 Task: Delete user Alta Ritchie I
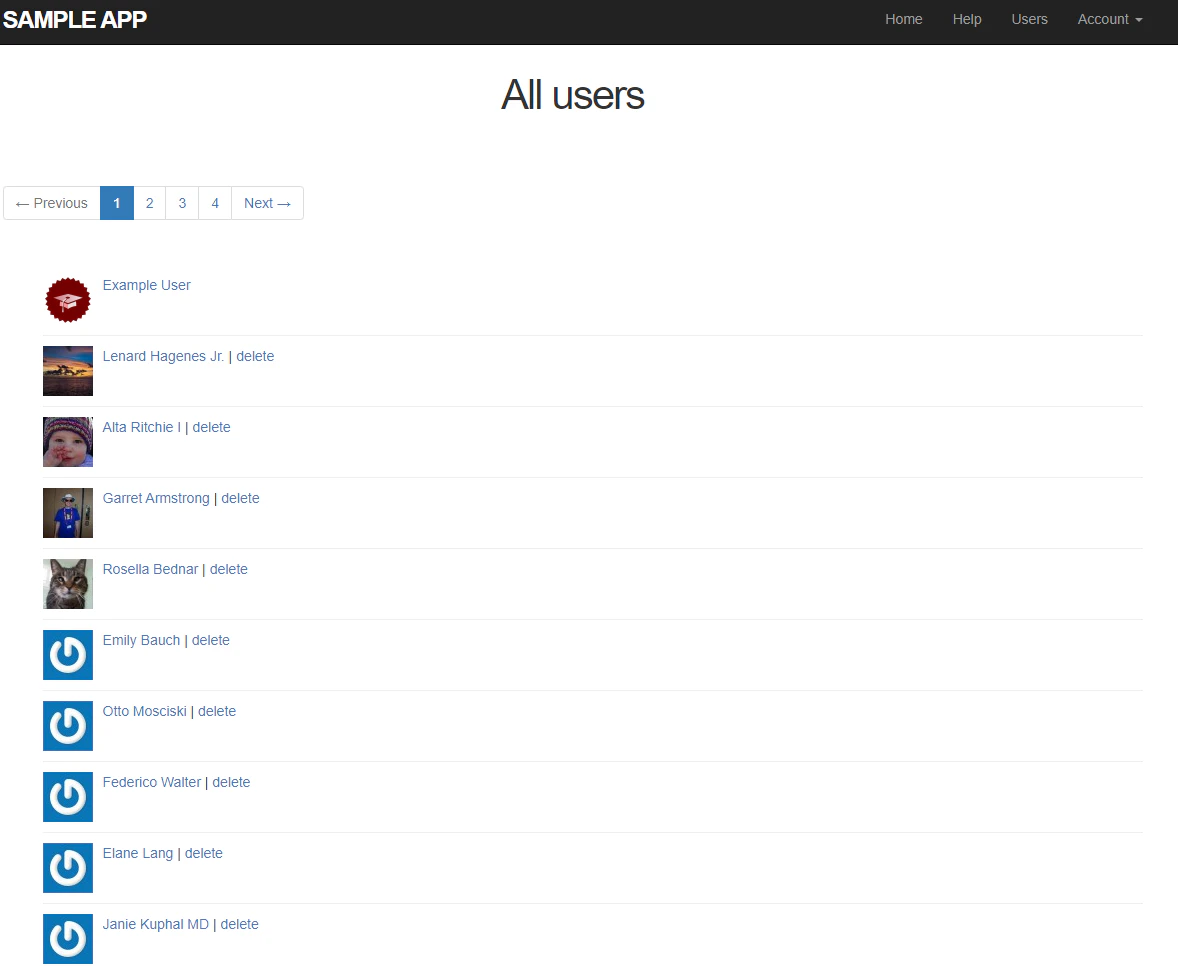(211, 427)
